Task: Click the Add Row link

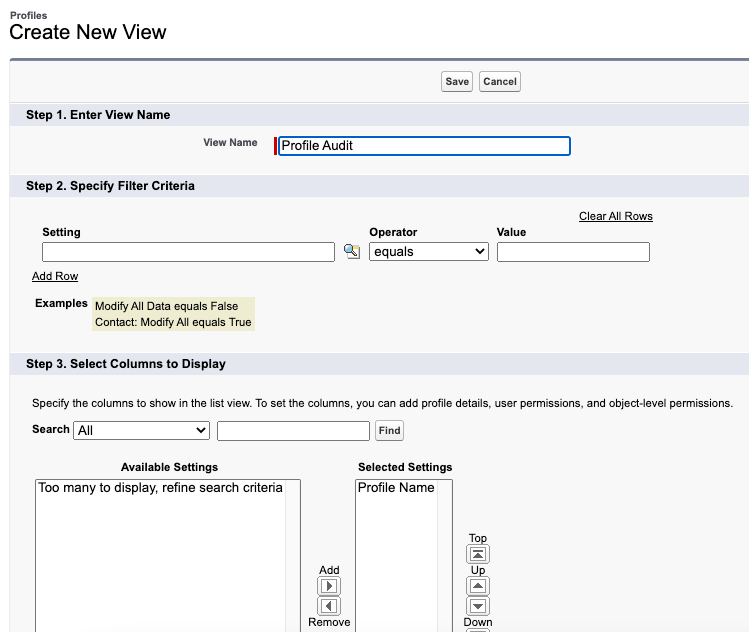Action: click(x=55, y=276)
